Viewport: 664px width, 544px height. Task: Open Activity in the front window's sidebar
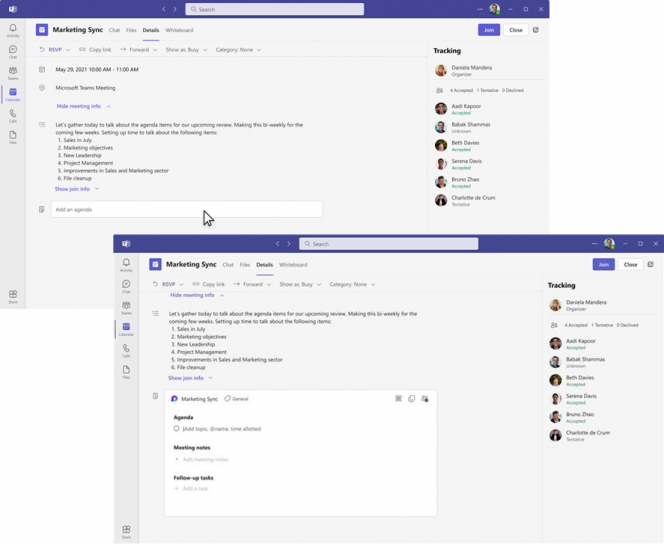(x=126, y=265)
